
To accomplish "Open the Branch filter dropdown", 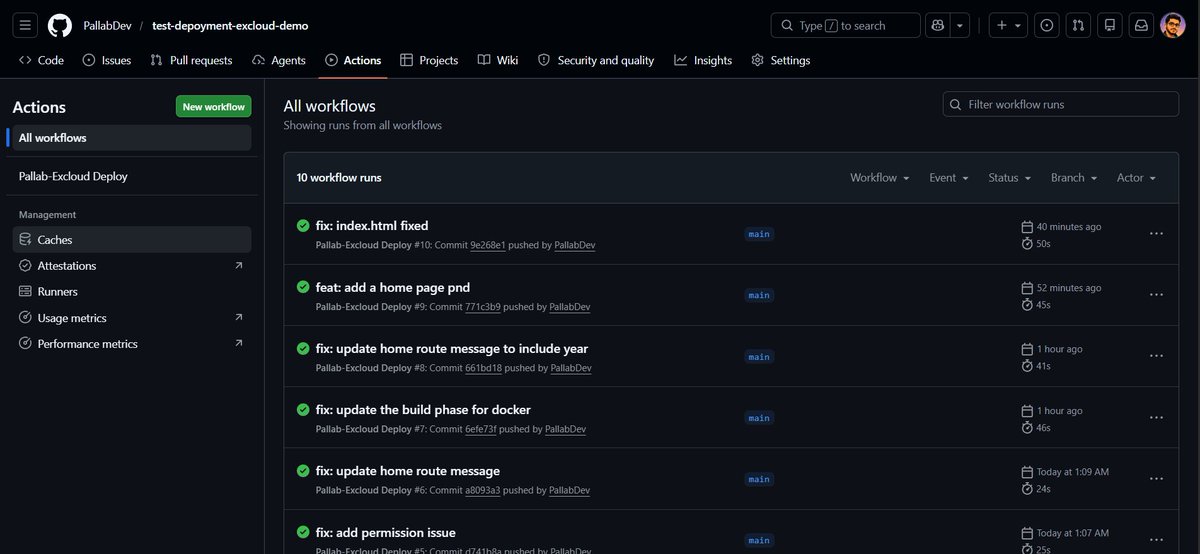I will click(x=1074, y=178).
